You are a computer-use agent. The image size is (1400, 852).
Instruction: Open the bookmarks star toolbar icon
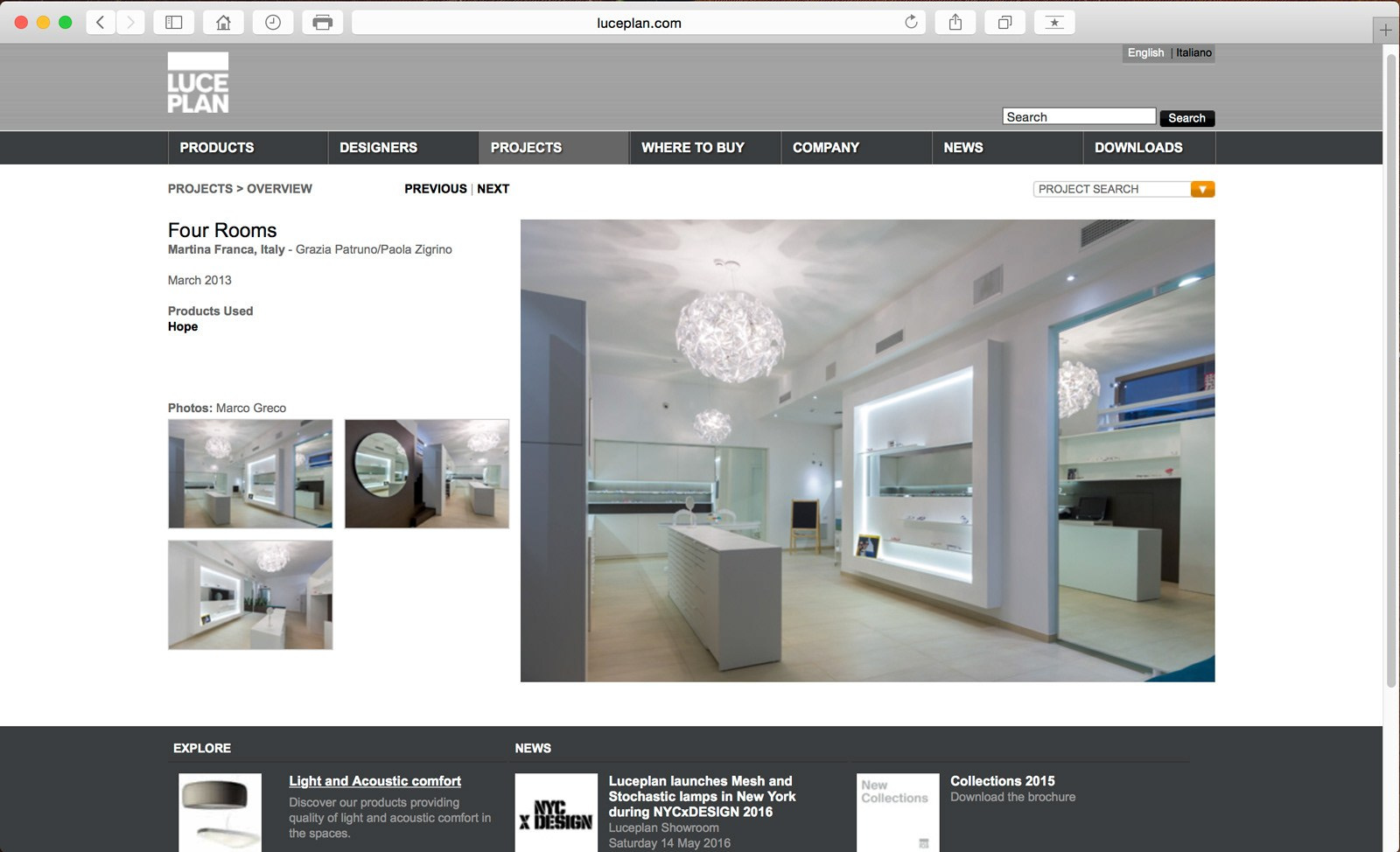[1054, 23]
